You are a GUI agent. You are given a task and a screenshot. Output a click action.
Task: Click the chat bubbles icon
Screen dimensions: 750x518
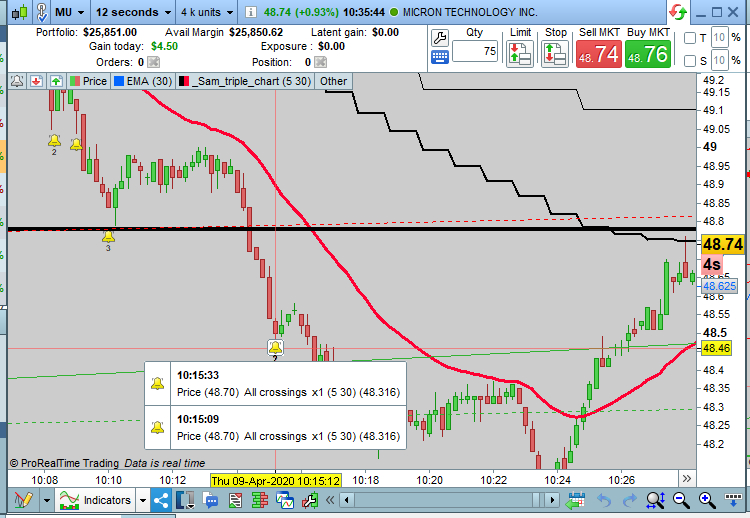210,501
